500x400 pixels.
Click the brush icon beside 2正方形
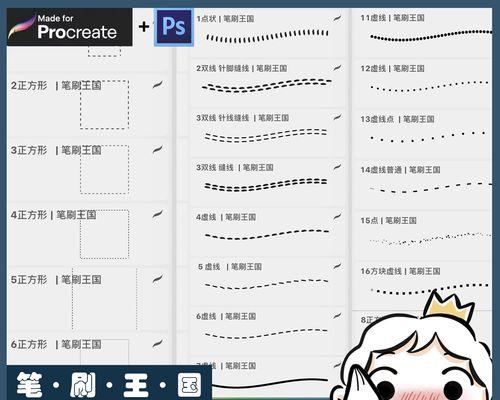[157, 85]
